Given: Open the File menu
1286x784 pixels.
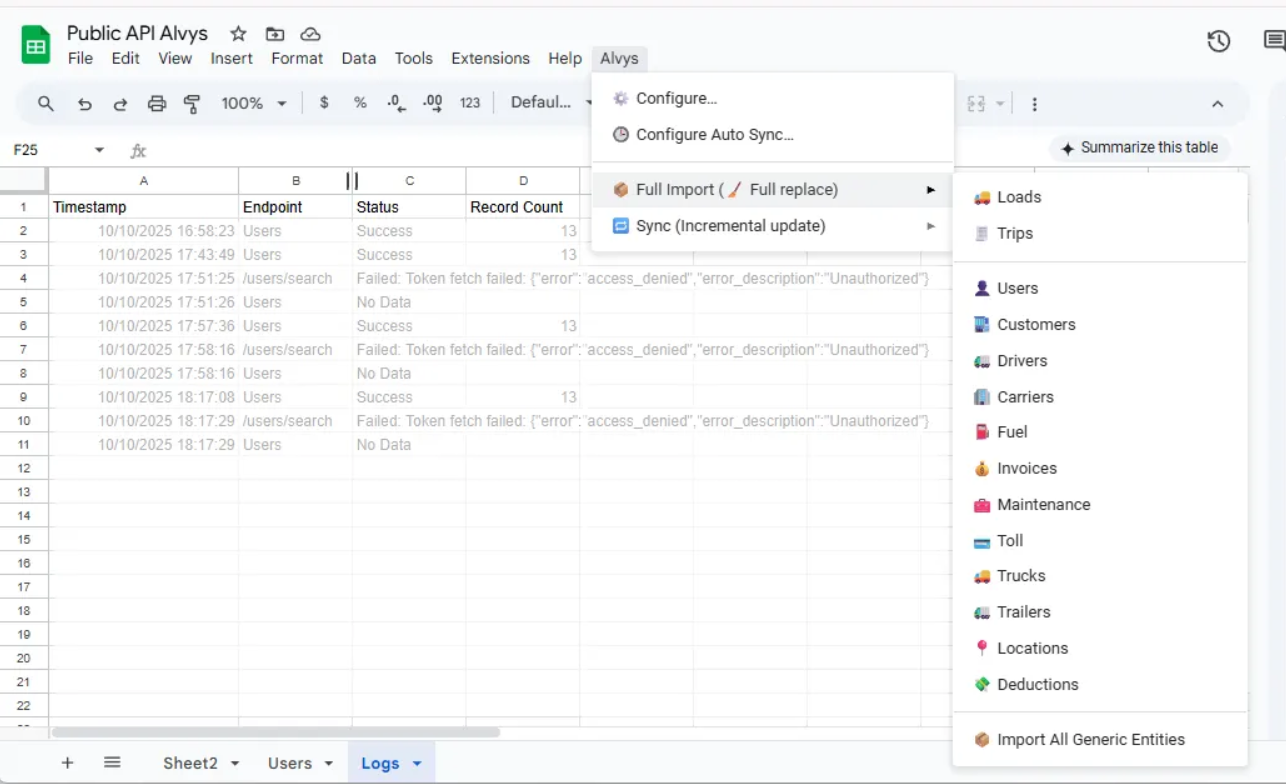Looking at the screenshot, I should 80,58.
